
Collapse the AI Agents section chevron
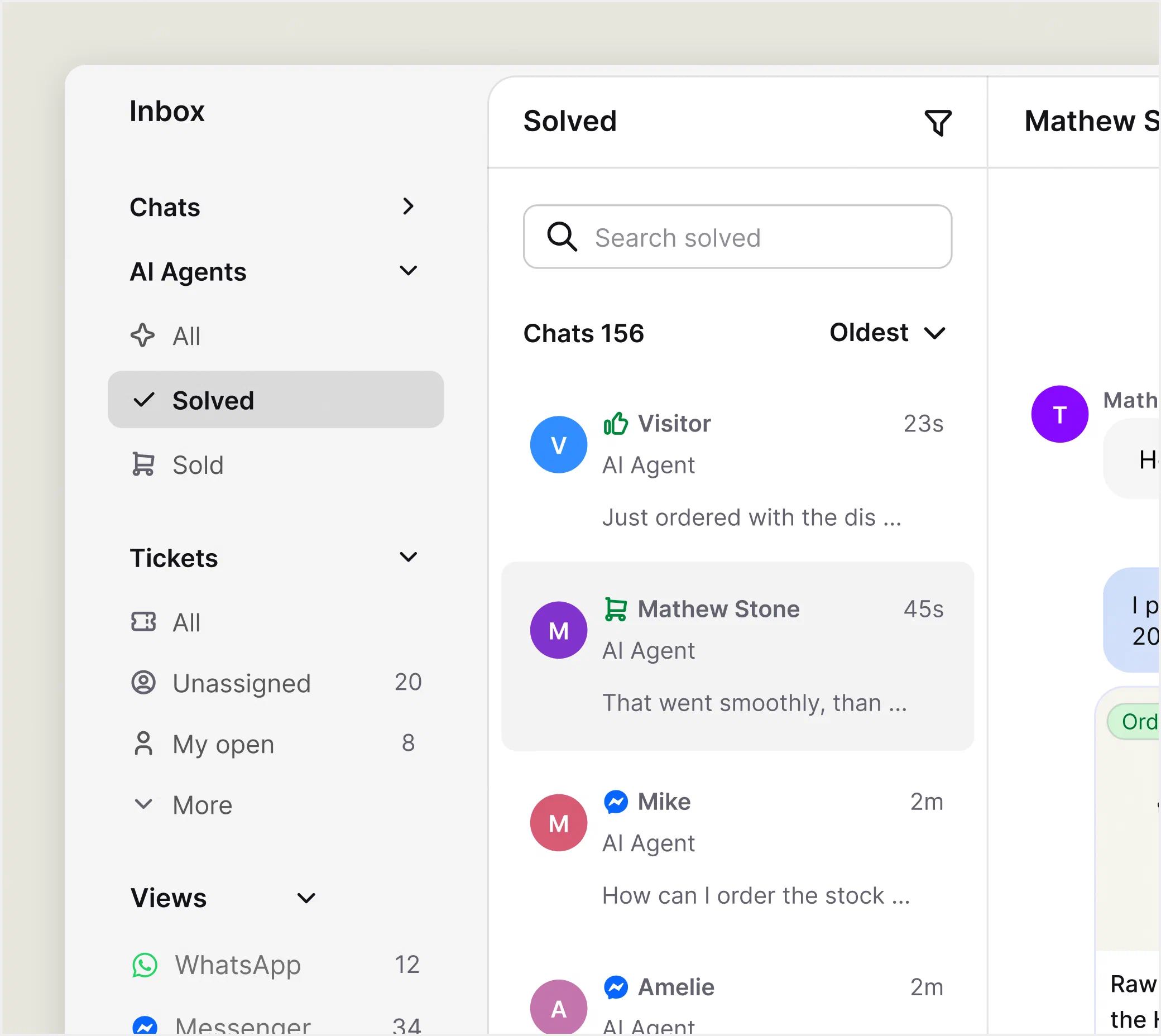pos(408,270)
